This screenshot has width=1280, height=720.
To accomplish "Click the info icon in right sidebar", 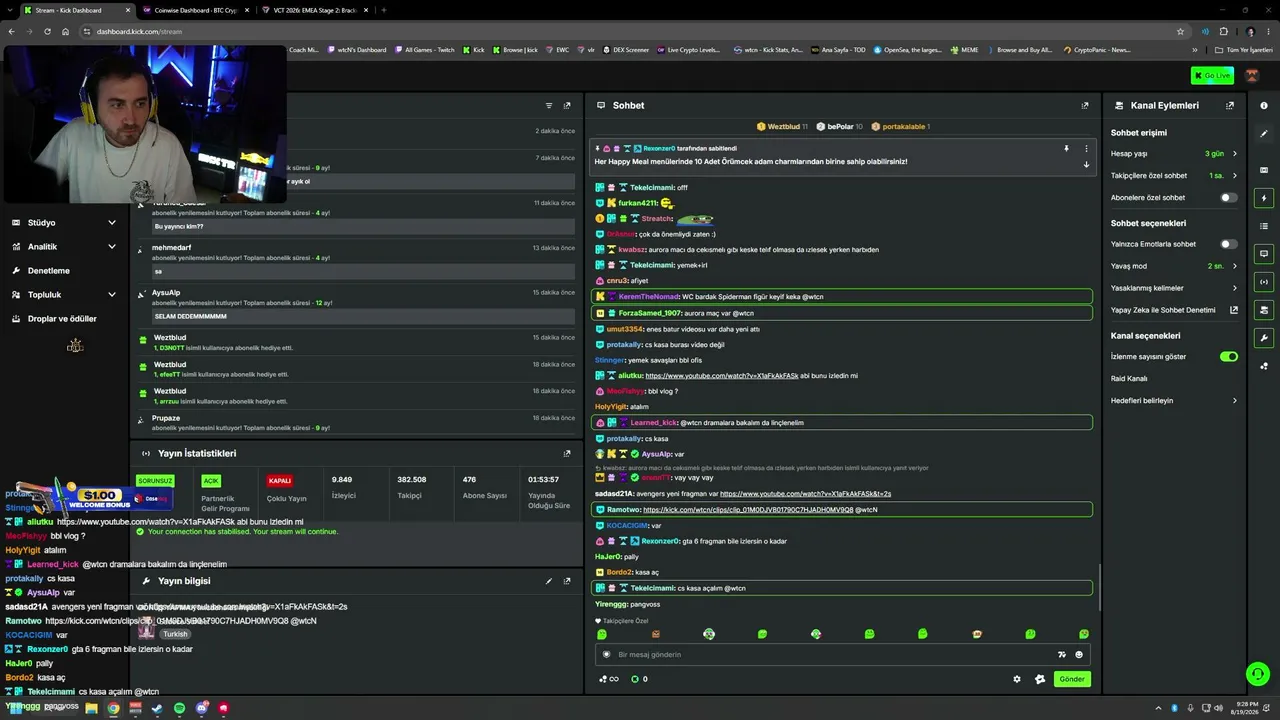I will pyautogui.click(x=1264, y=105).
